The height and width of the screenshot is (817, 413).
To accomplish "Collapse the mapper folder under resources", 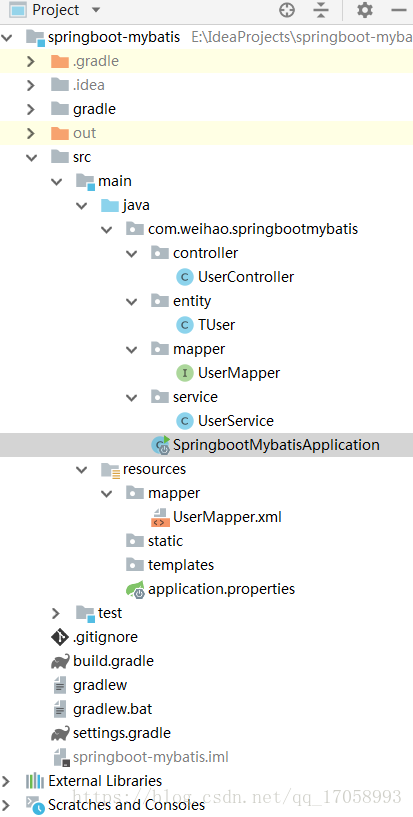I will coord(106,494).
